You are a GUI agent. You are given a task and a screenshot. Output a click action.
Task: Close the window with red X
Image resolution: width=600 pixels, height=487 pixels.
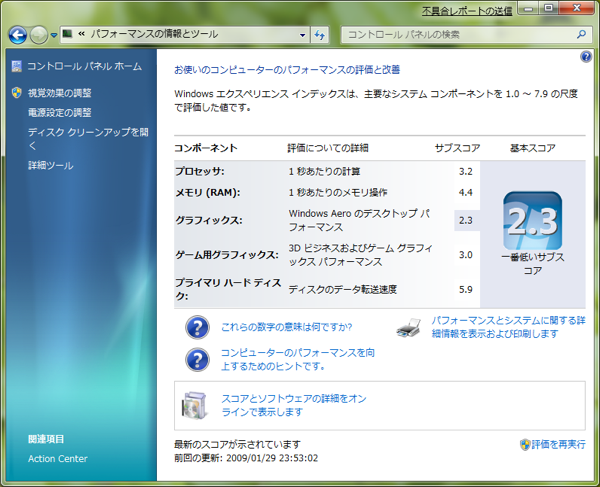click(x=577, y=9)
